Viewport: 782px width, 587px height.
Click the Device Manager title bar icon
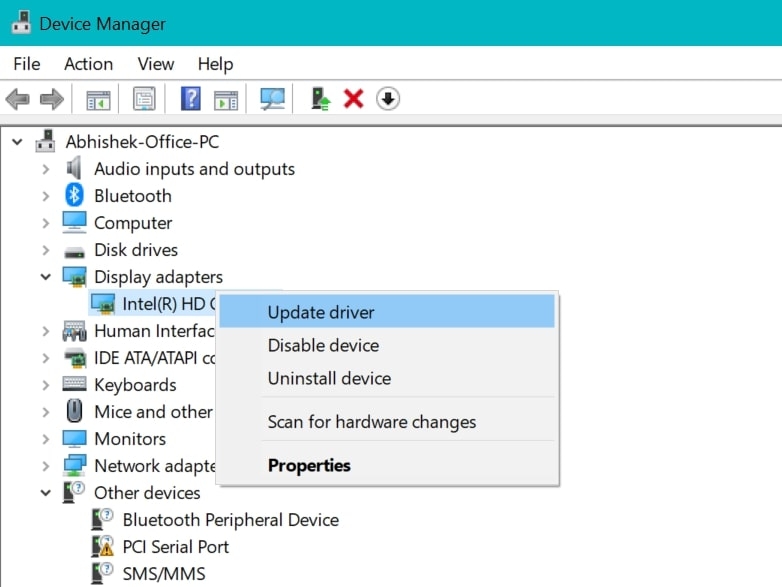click(21, 22)
